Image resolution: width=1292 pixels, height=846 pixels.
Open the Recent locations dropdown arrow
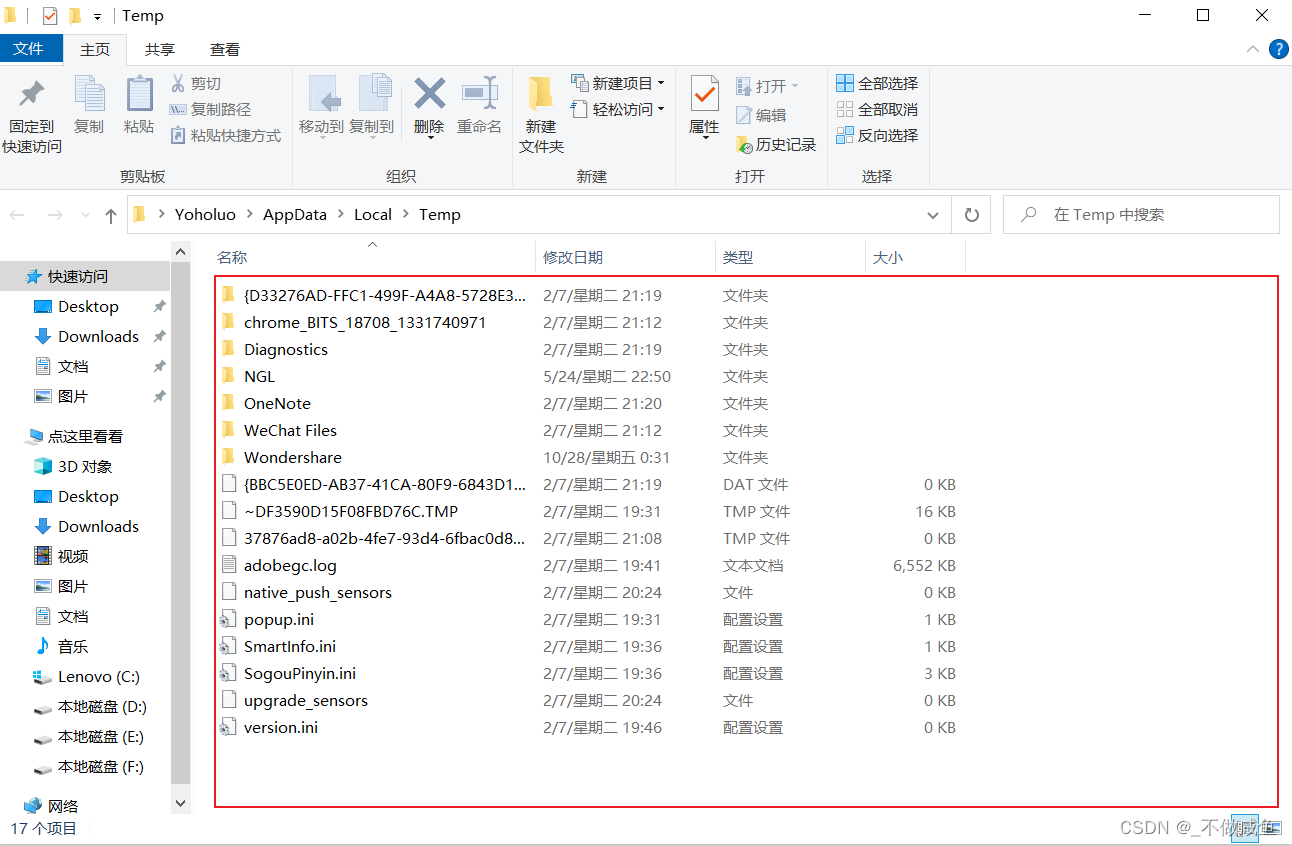pyautogui.click(x=85, y=215)
